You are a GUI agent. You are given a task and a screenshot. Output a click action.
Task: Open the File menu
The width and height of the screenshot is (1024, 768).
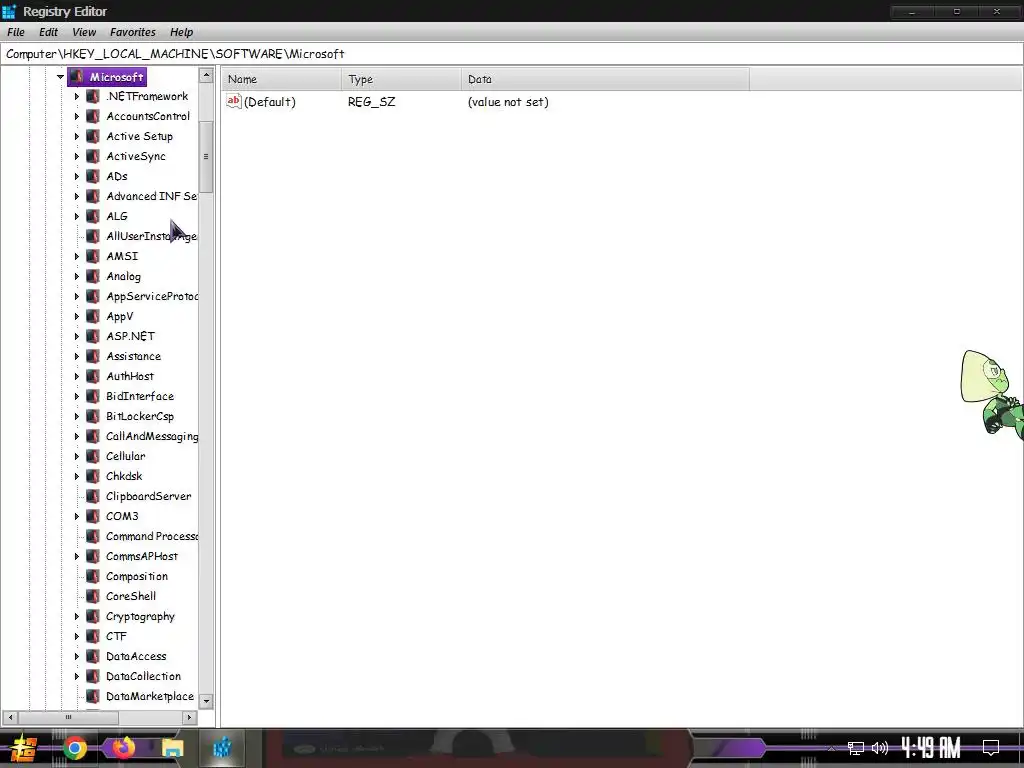pos(16,32)
